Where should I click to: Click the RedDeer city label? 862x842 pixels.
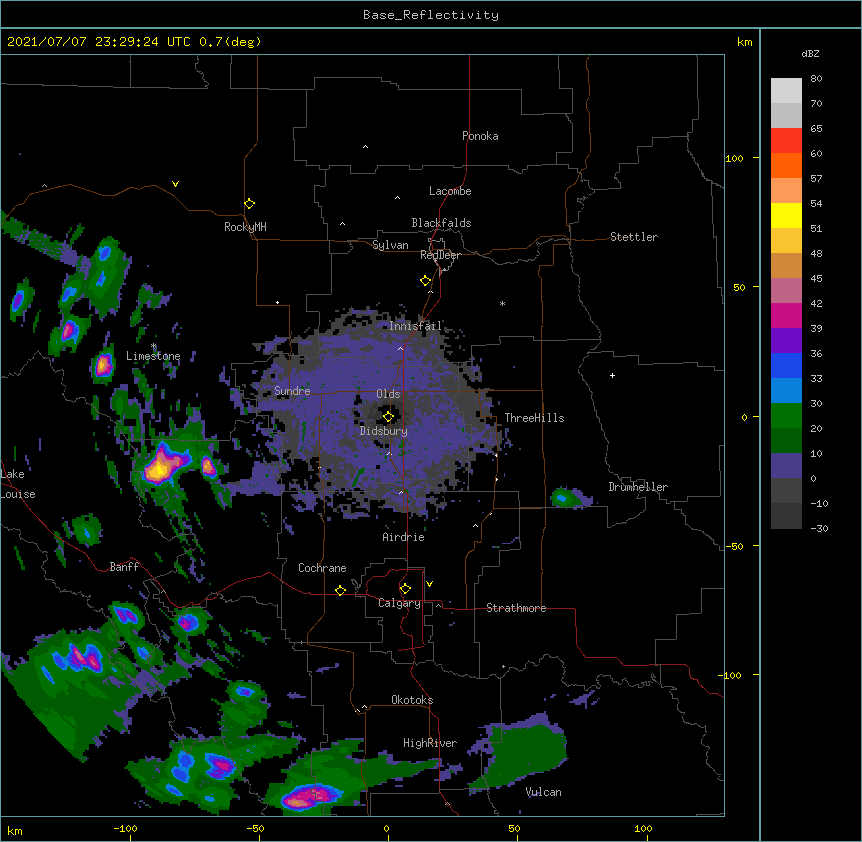coord(440,255)
